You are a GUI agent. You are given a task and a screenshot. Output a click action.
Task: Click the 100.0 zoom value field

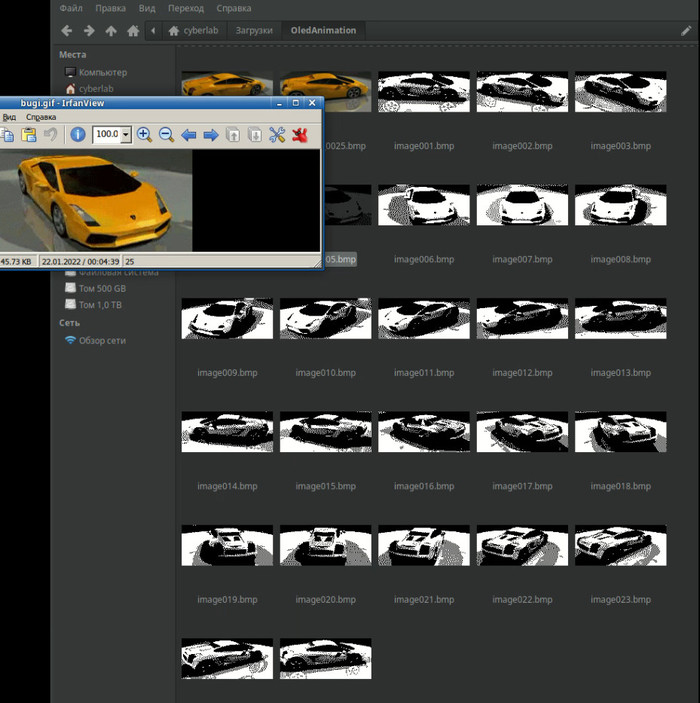click(107, 134)
